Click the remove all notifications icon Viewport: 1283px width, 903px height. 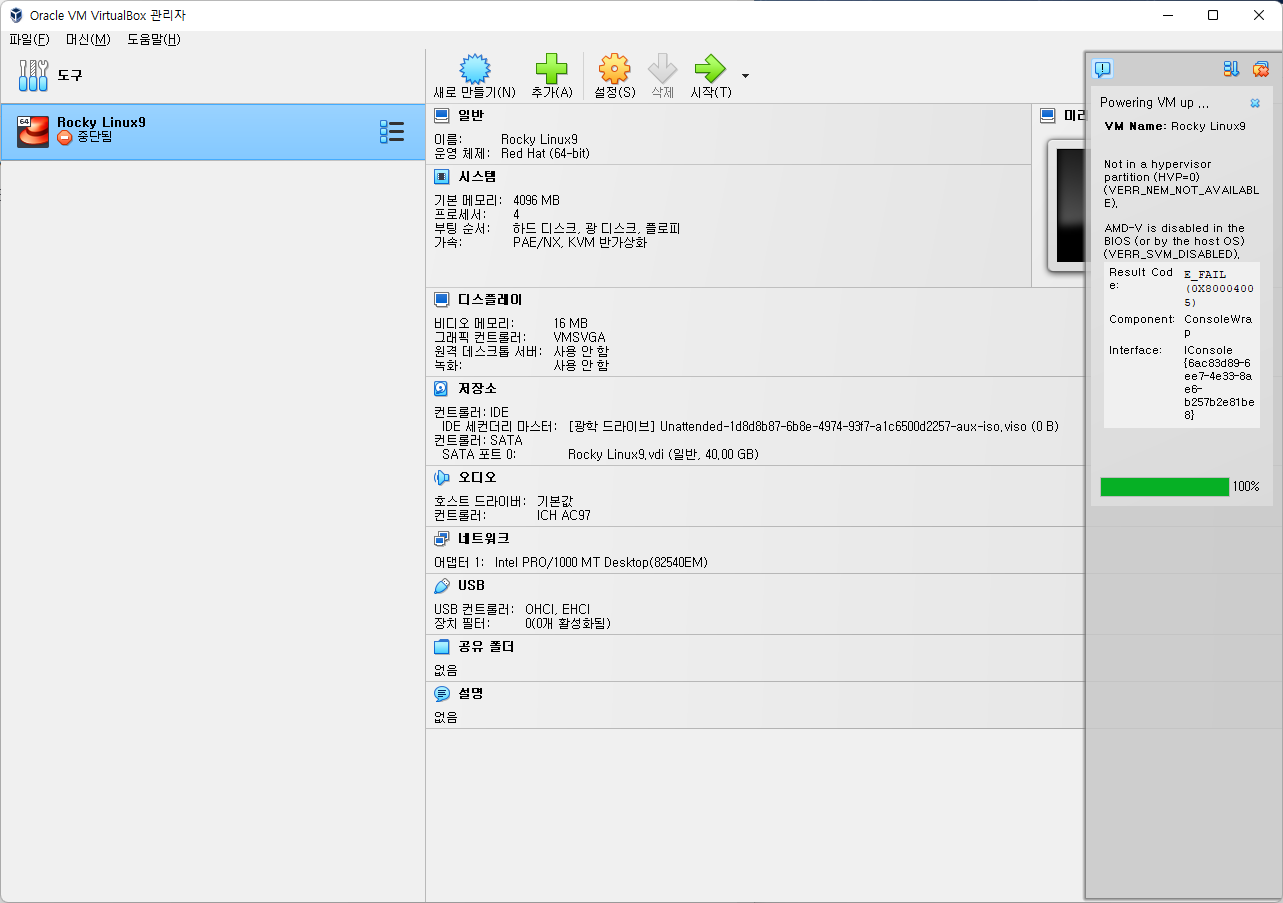point(1260,69)
